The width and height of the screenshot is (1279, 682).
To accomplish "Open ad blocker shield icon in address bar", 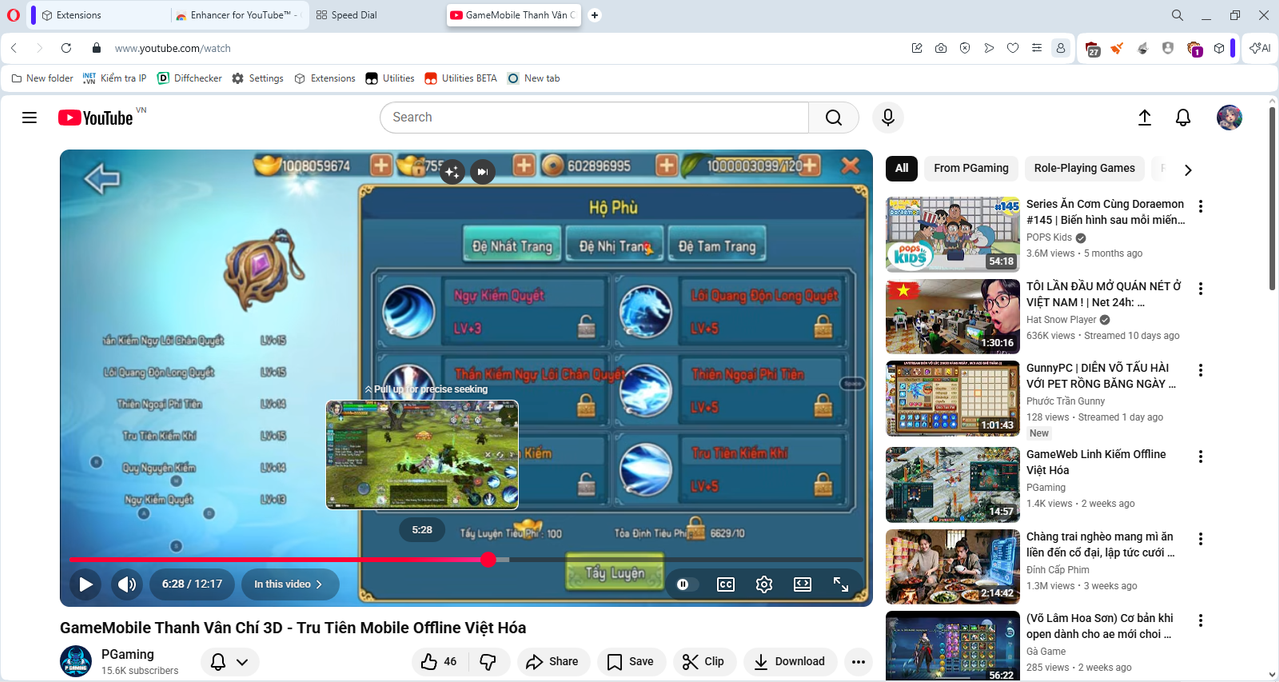I will click(x=965, y=48).
